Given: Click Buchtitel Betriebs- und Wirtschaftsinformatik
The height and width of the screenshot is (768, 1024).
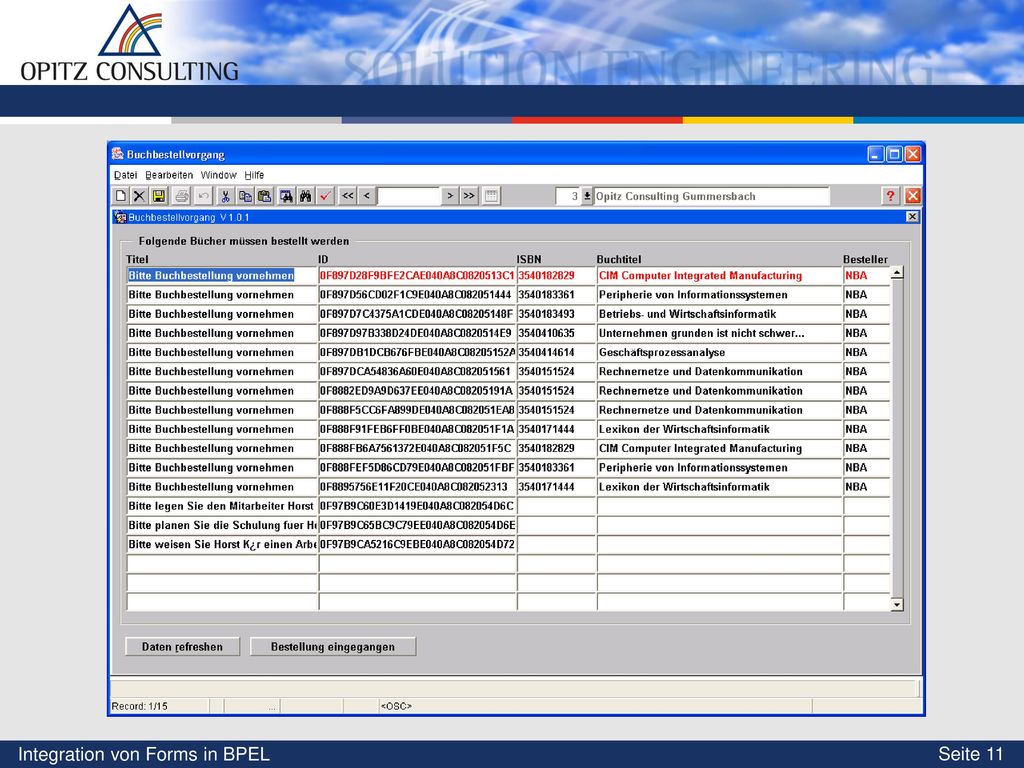Looking at the screenshot, I should point(720,314).
